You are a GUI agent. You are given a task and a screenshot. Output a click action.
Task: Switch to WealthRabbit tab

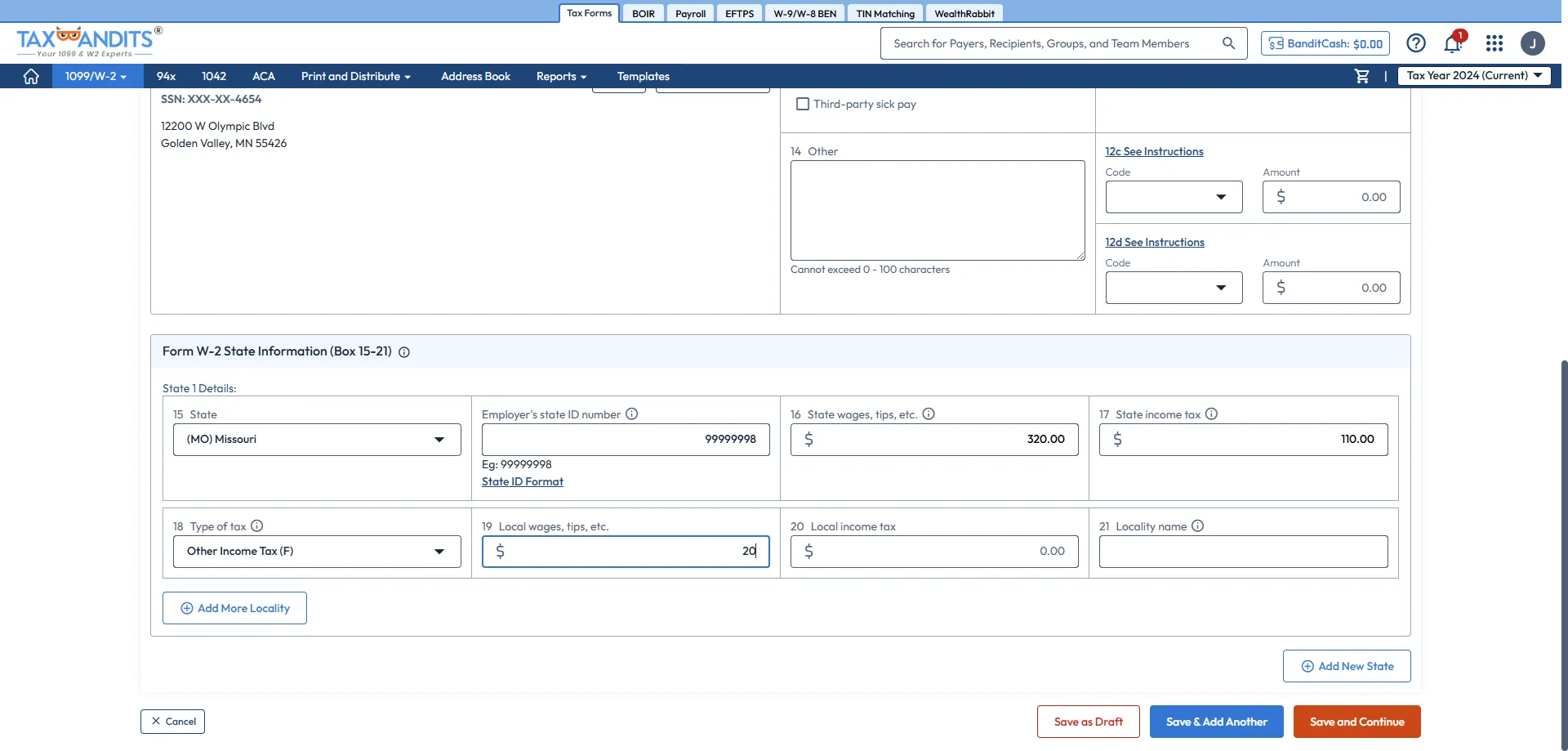coord(964,14)
